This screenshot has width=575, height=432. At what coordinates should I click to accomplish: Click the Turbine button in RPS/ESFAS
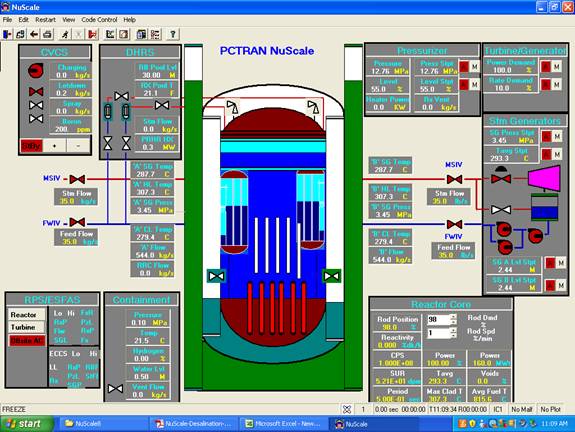(26, 327)
